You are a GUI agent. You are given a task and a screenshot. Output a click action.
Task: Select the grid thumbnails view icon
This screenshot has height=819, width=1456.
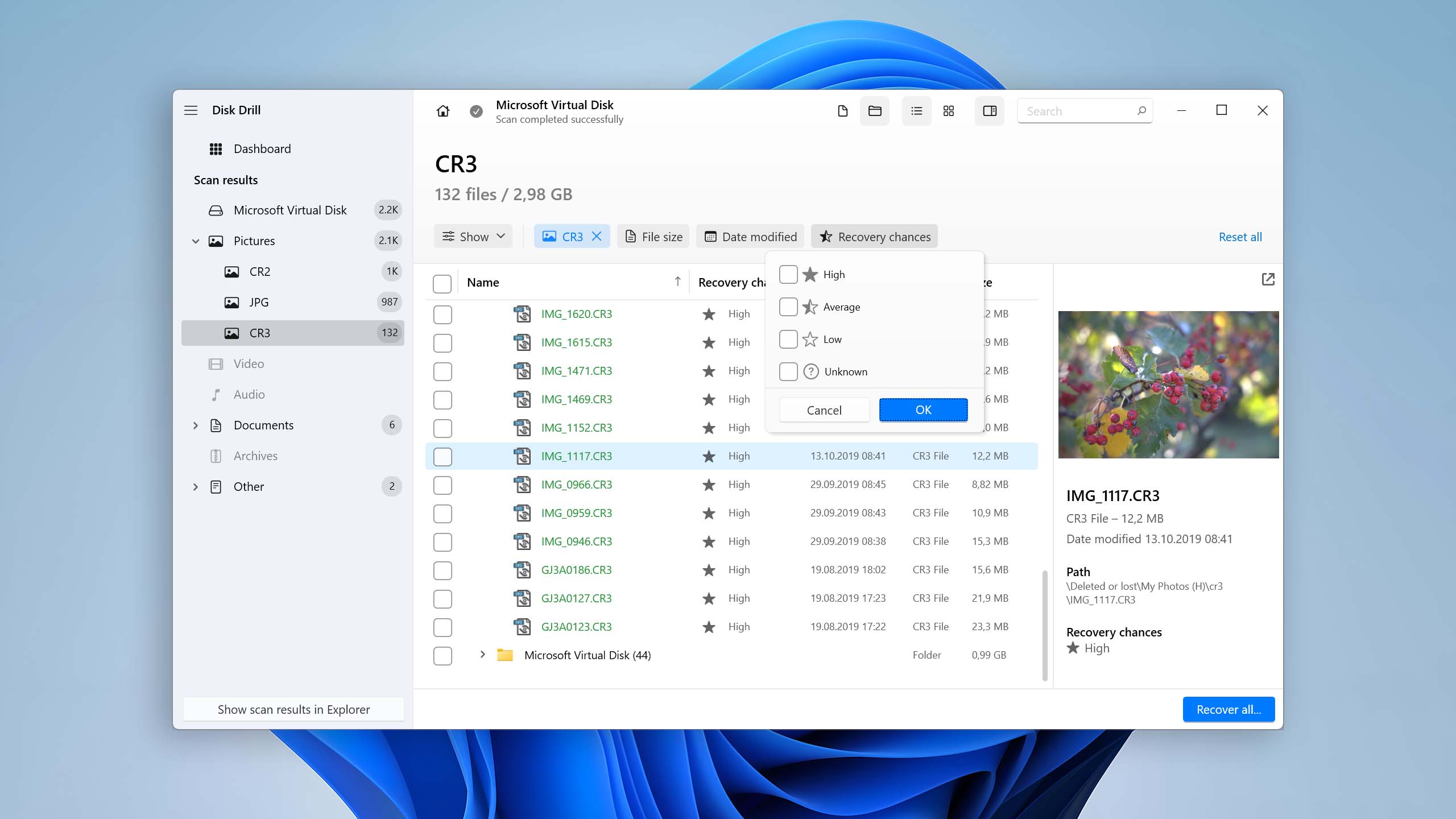[949, 111]
